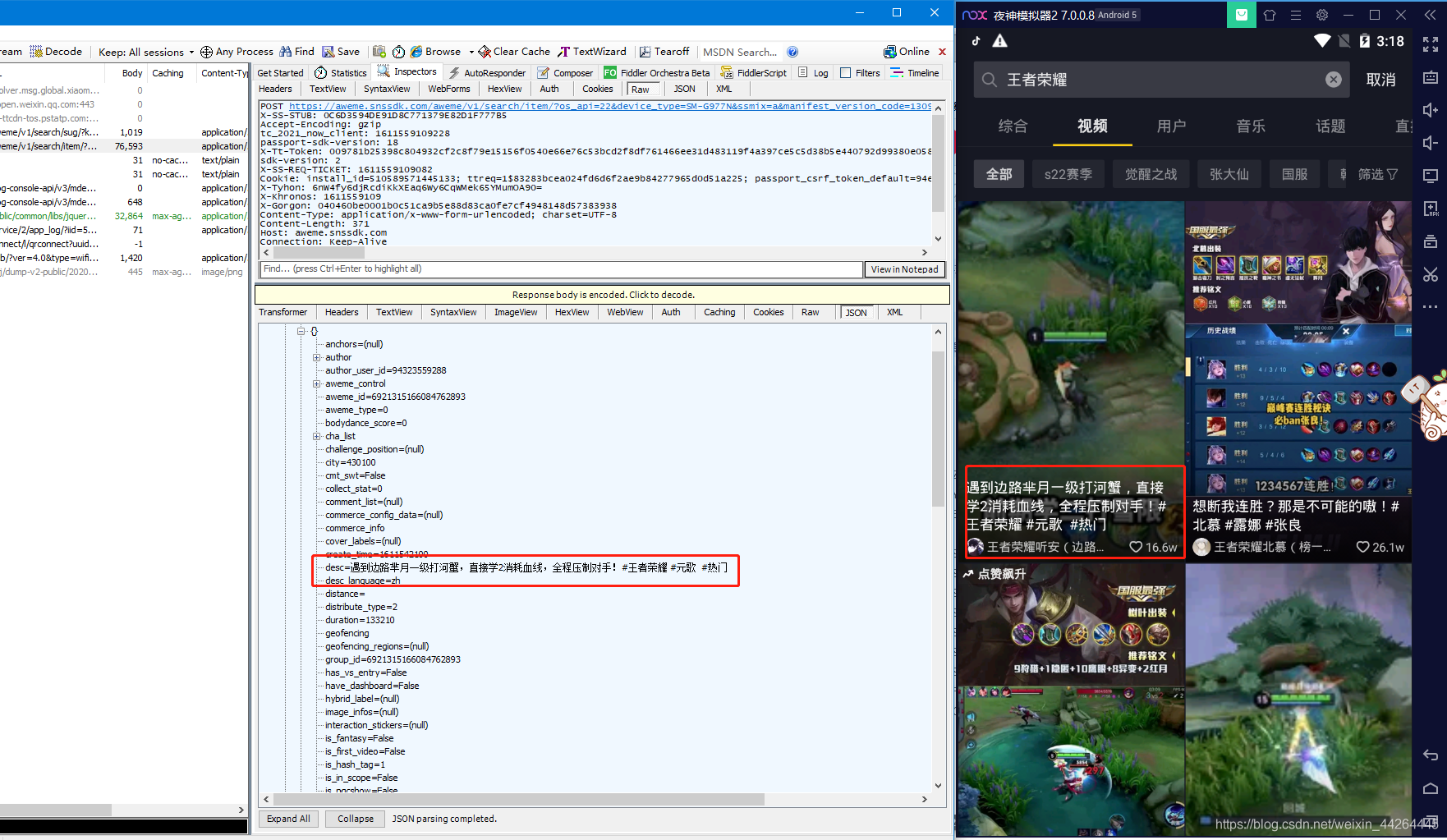1447x840 pixels.
Task: Switch to the Statistics tab
Action: click(x=341, y=73)
